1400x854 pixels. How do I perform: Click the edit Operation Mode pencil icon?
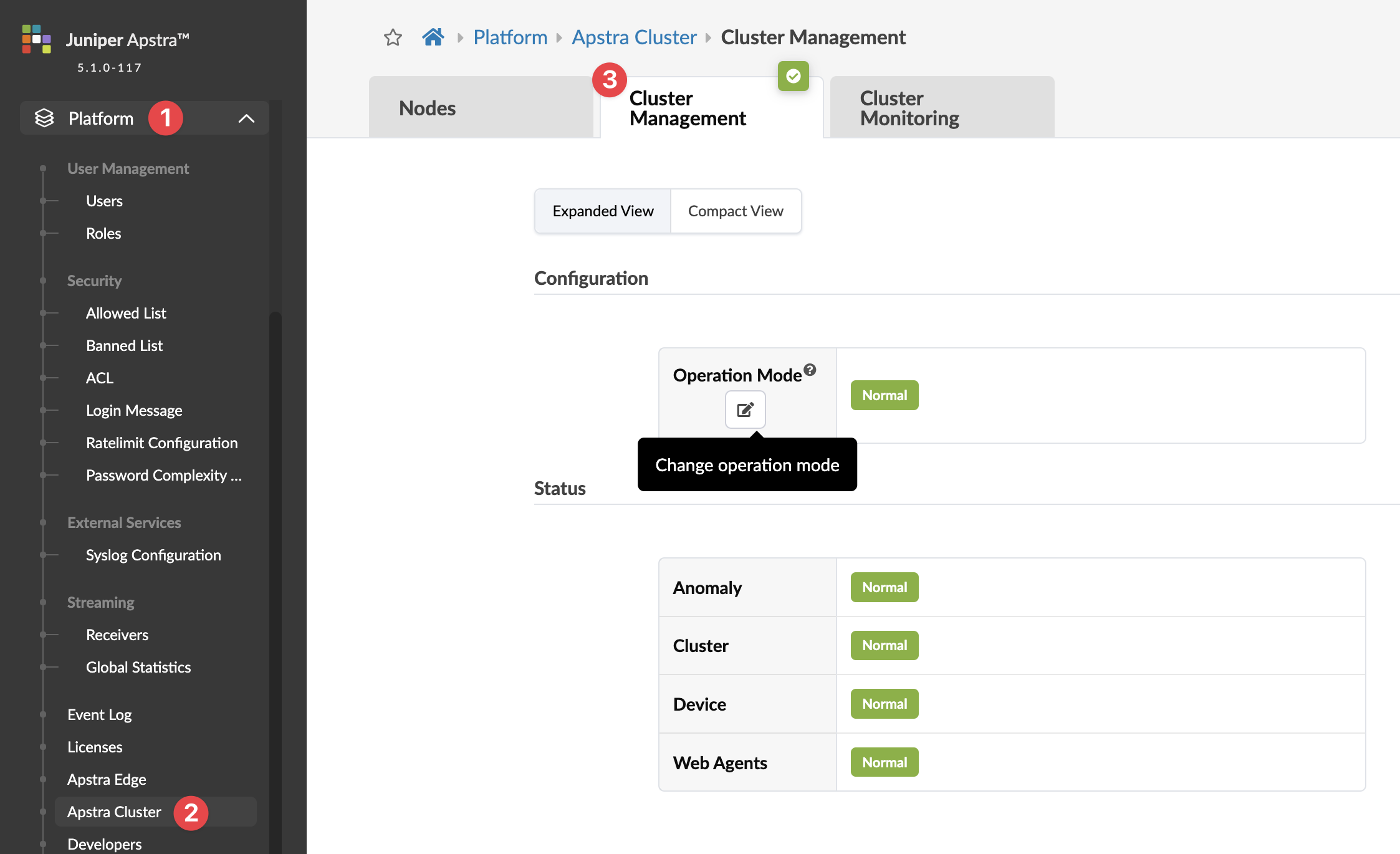(x=745, y=410)
